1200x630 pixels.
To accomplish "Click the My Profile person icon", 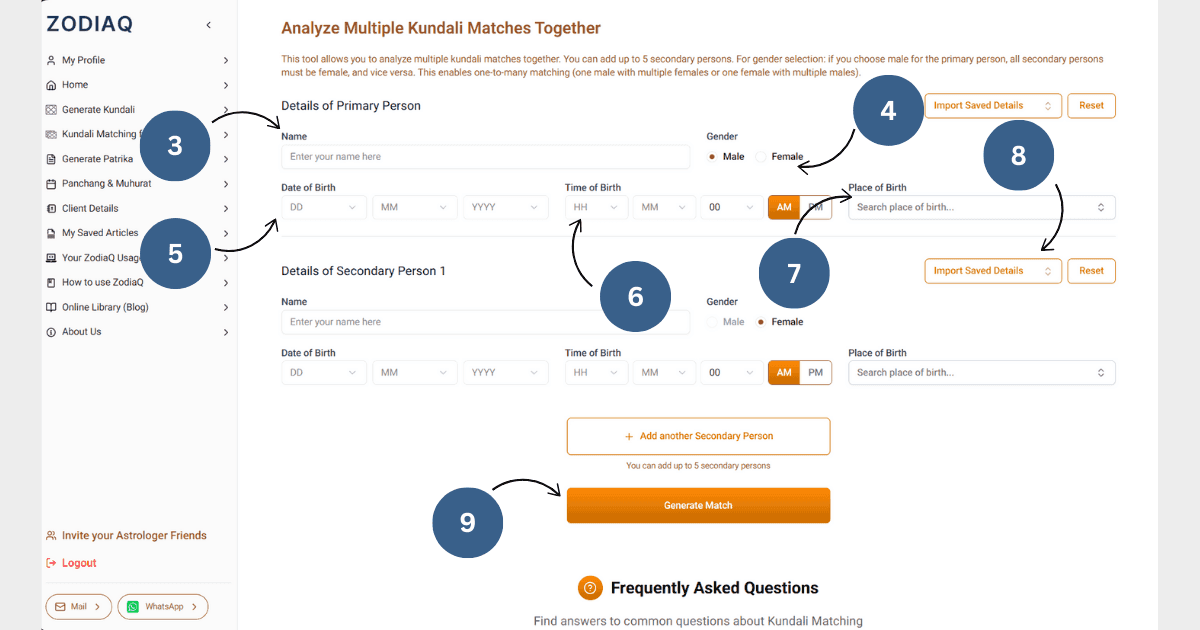I will coord(51,60).
